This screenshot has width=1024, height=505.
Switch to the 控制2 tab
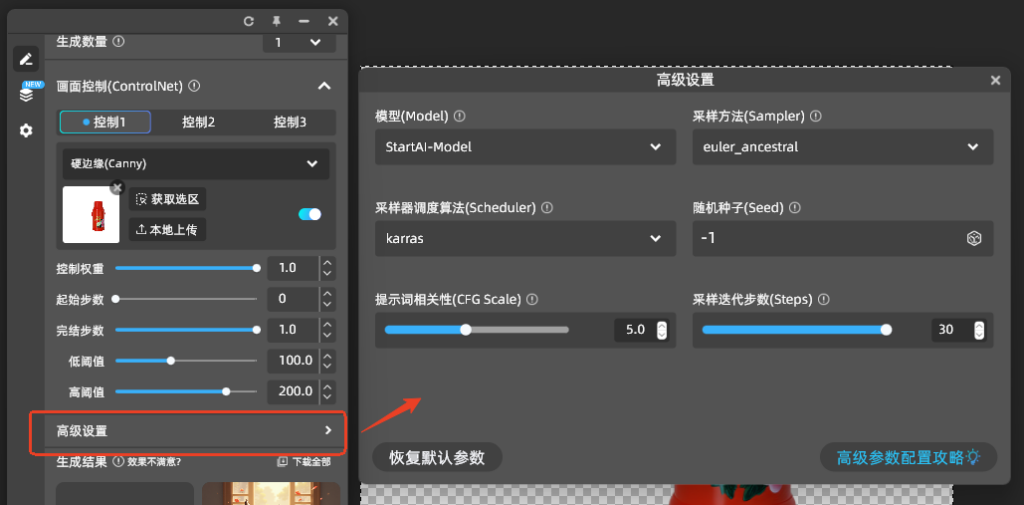click(199, 122)
